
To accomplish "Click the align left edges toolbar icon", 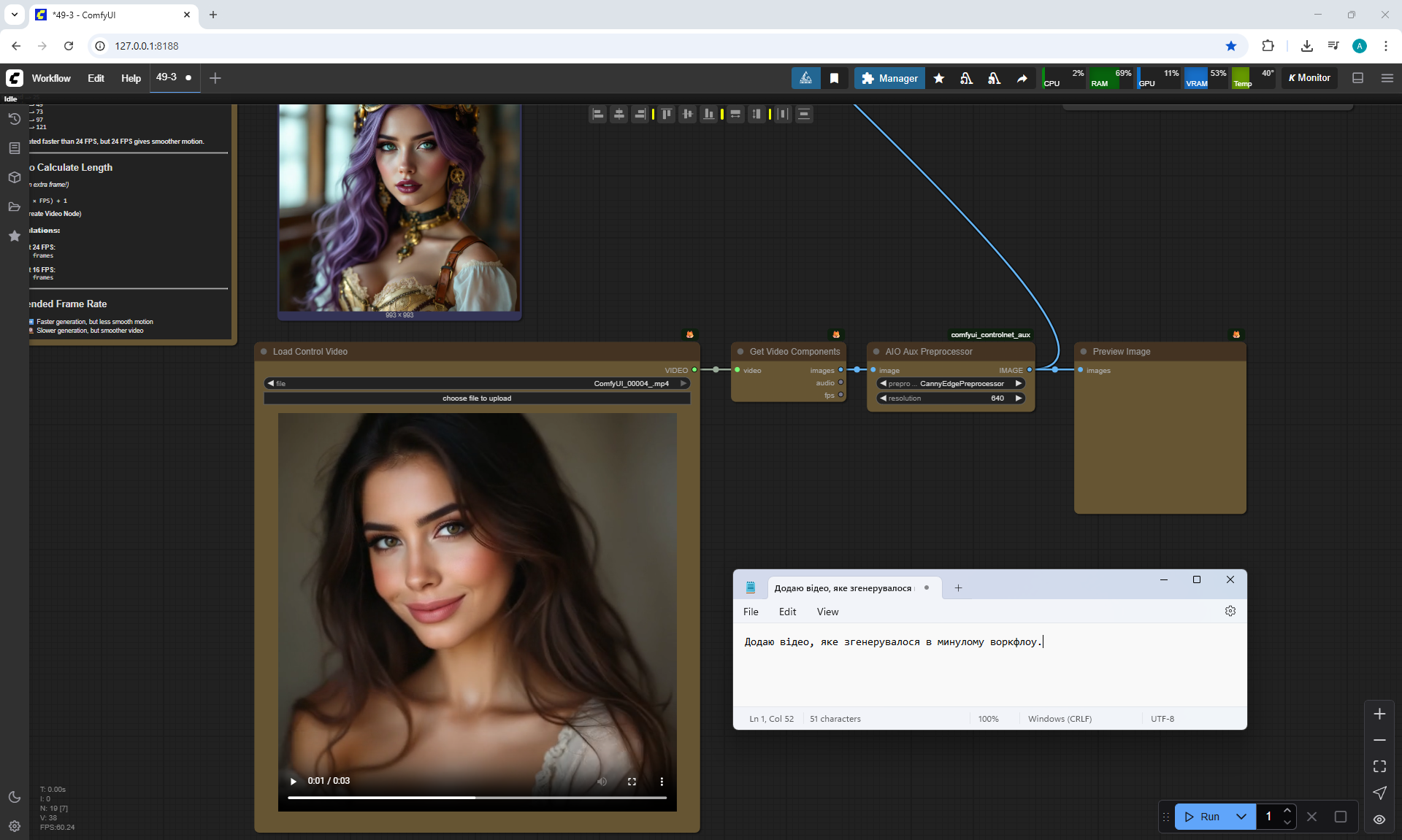I will point(597,114).
